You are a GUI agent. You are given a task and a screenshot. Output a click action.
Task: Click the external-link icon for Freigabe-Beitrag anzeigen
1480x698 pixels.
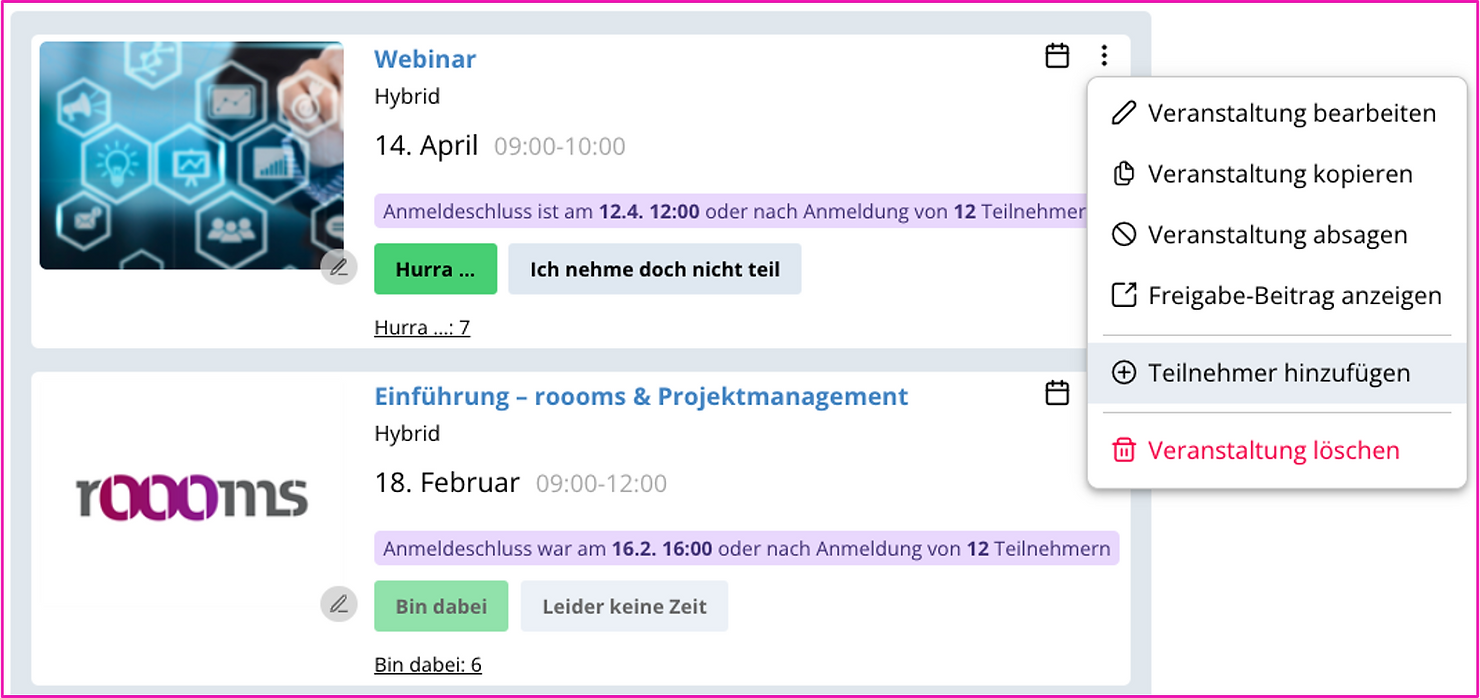[1124, 296]
